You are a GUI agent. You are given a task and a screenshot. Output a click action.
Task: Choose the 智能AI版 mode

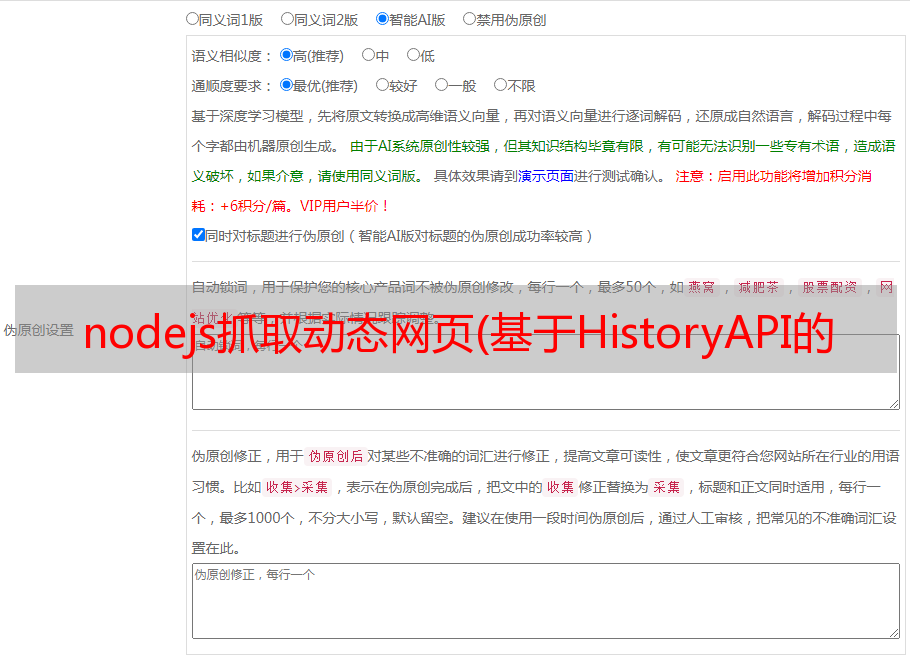point(382,18)
